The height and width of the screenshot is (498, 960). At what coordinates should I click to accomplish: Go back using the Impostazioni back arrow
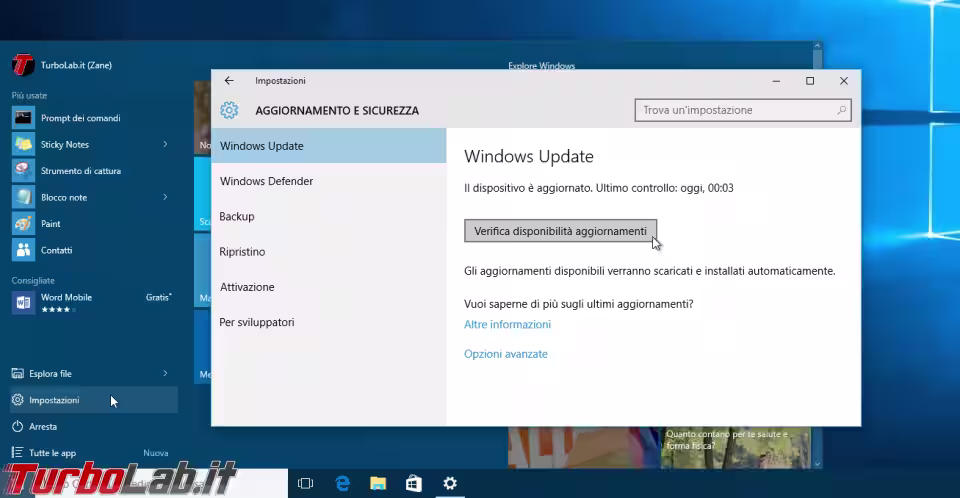pyautogui.click(x=229, y=80)
